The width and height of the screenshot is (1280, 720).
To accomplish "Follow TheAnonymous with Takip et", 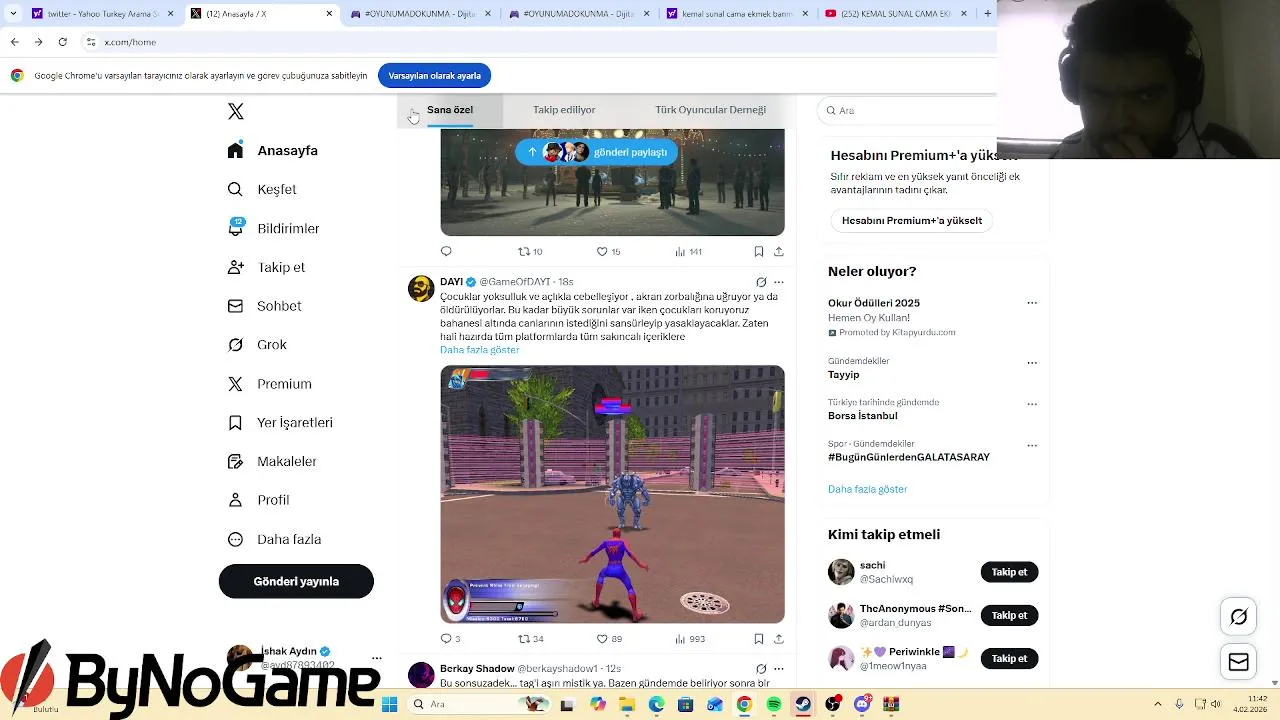I will (1009, 615).
